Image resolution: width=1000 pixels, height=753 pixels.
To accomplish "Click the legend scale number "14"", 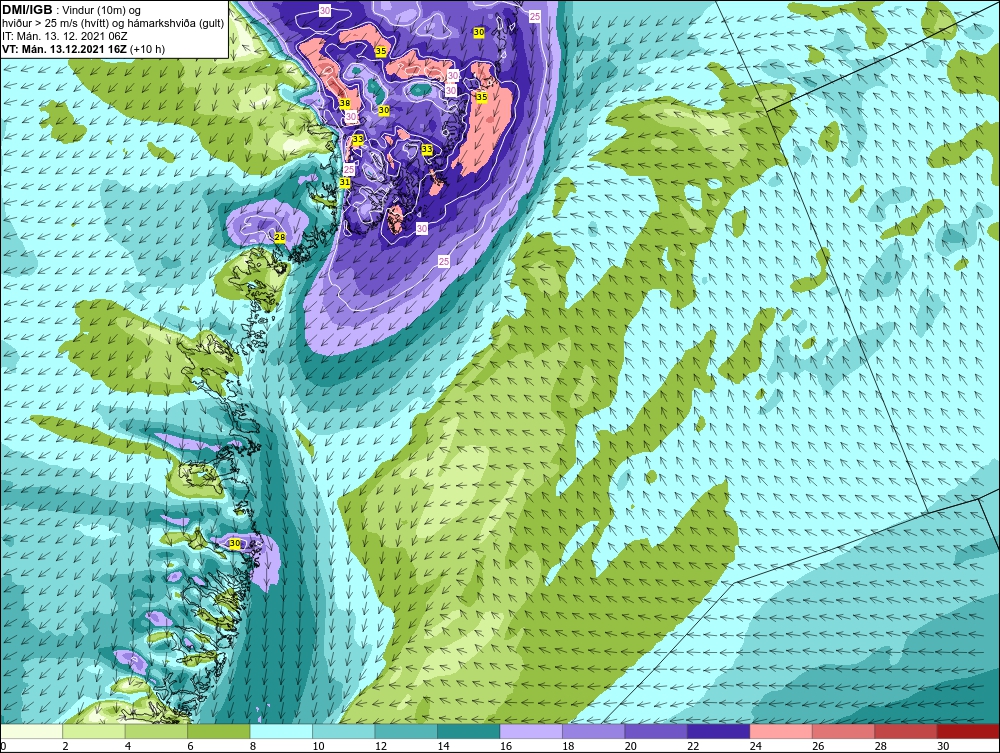I will (443, 746).
